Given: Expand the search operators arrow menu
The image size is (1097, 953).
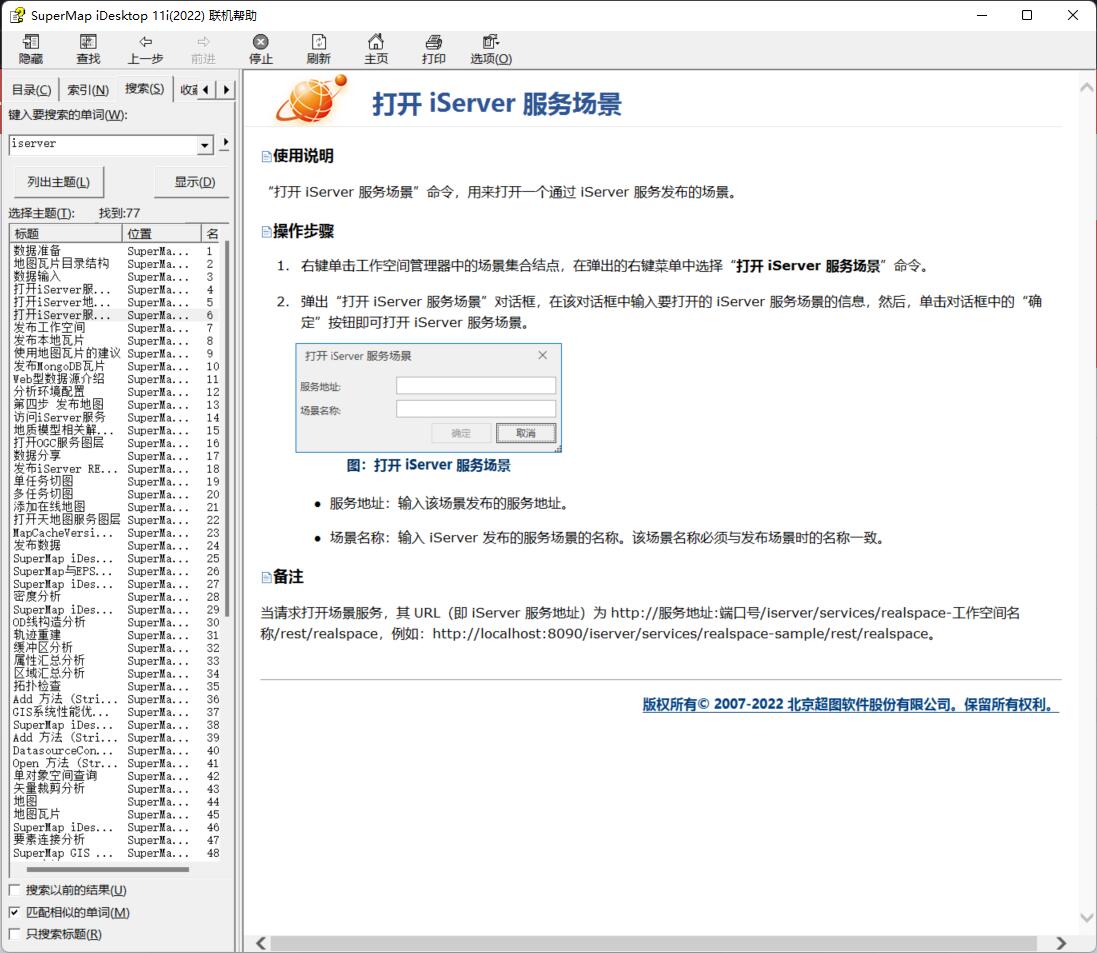Looking at the screenshot, I should click(225, 143).
